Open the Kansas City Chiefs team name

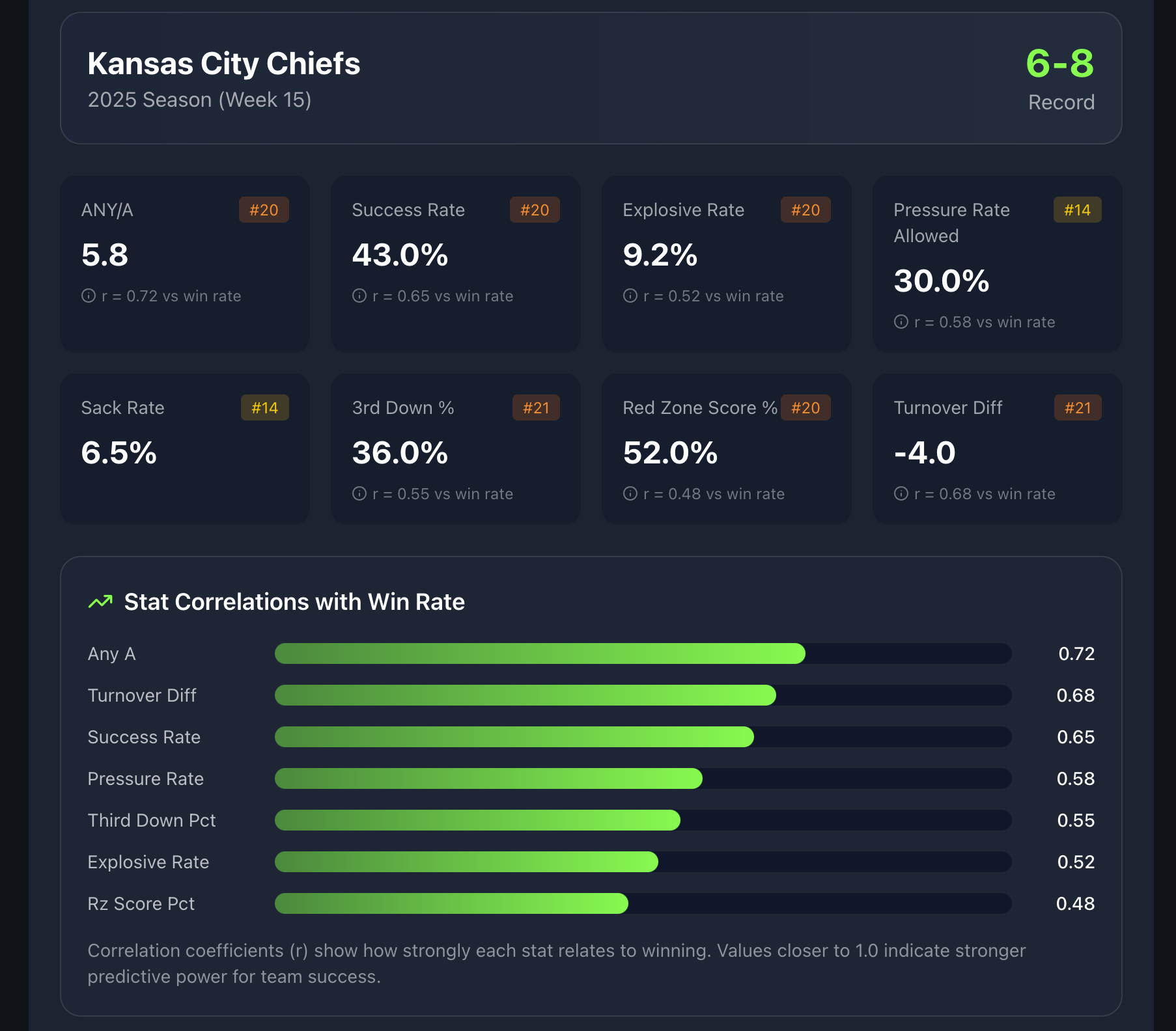point(224,63)
